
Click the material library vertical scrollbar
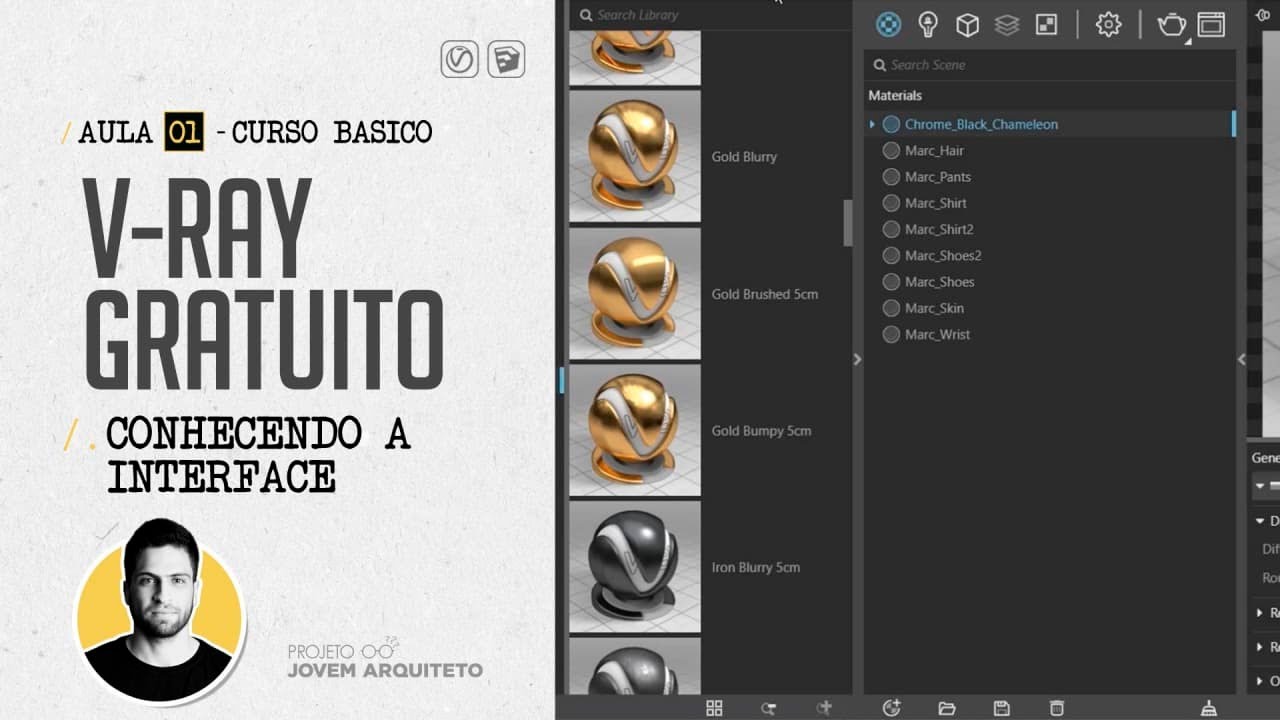(848, 222)
